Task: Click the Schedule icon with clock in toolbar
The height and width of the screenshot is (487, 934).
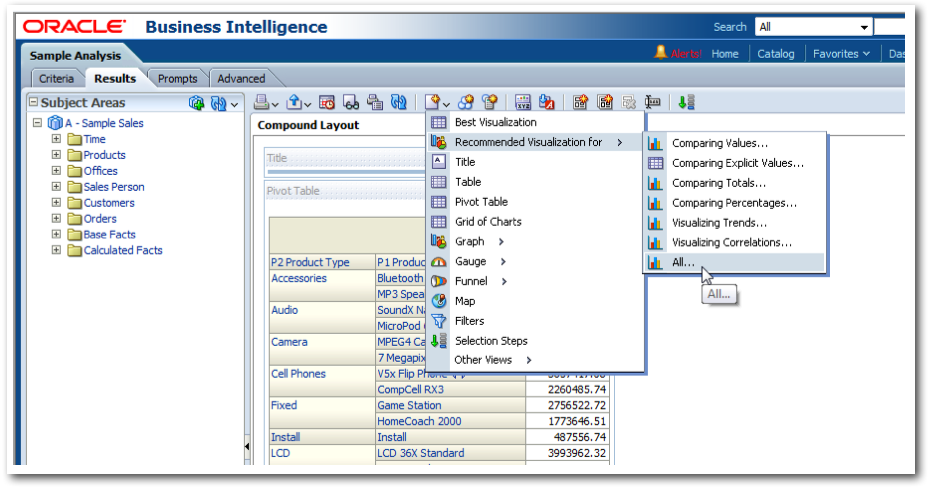Action: [326, 102]
